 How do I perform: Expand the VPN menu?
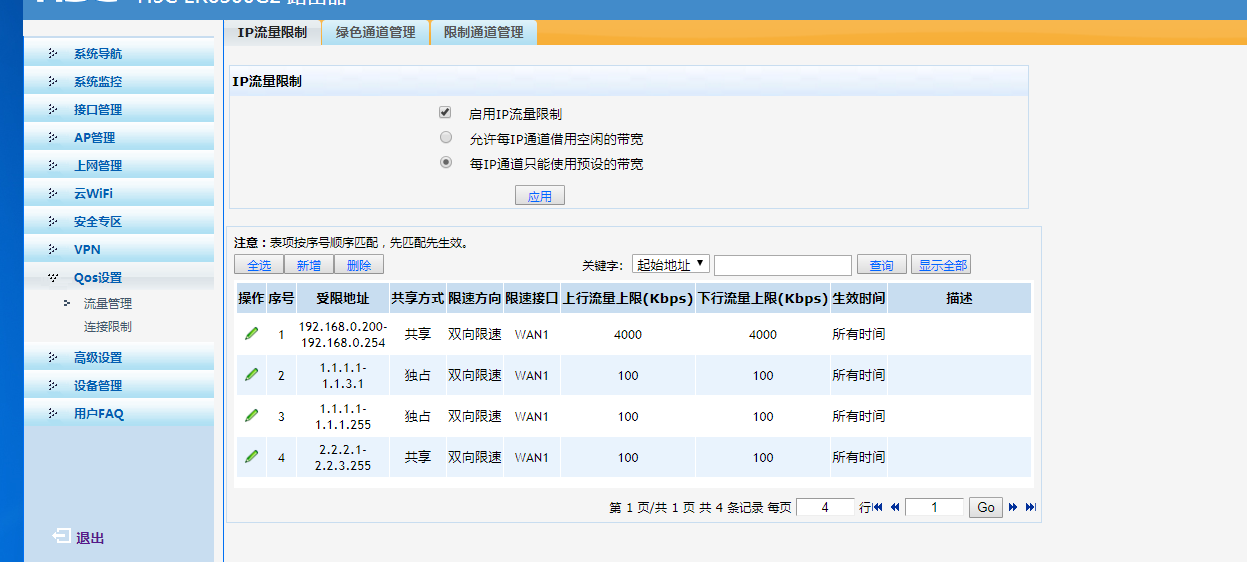[119, 250]
